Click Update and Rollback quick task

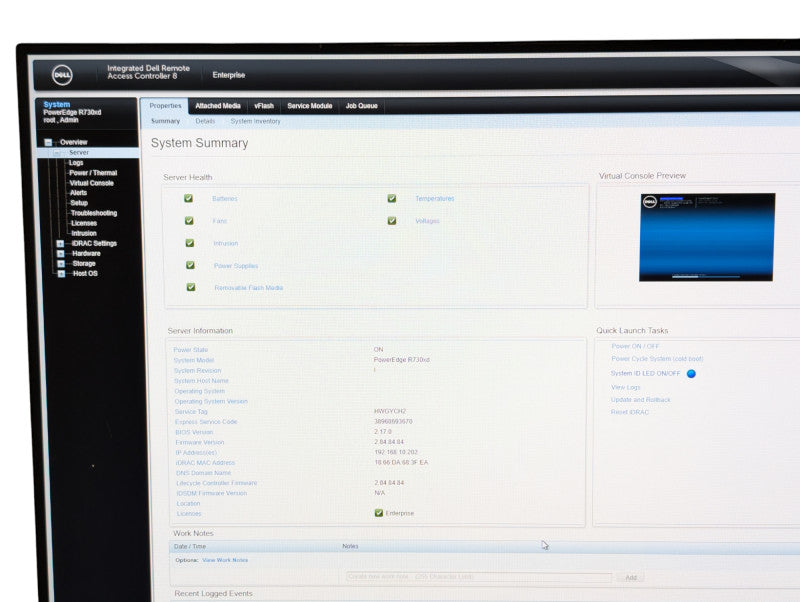coord(641,399)
